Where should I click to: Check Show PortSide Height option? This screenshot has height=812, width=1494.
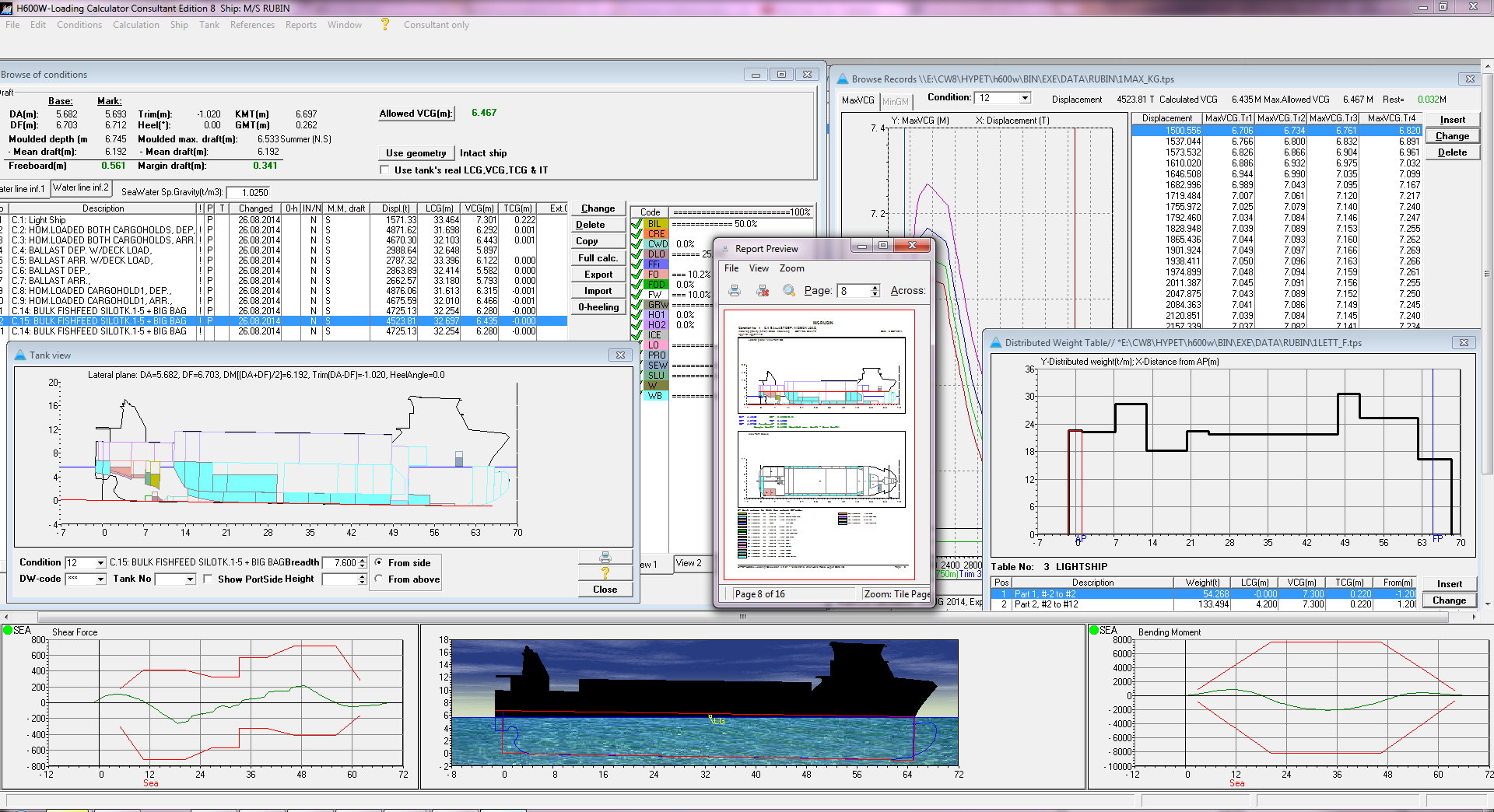click(x=208, y=579)
